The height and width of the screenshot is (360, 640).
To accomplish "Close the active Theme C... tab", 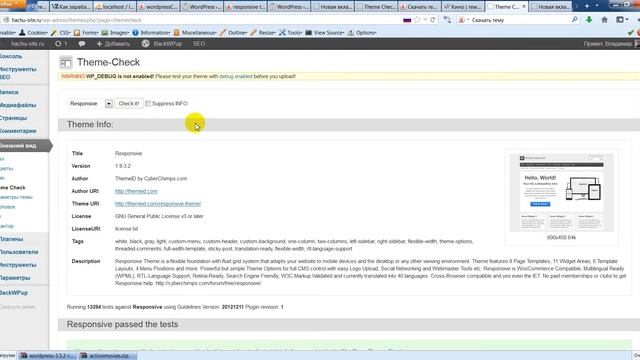I will 524,7.
